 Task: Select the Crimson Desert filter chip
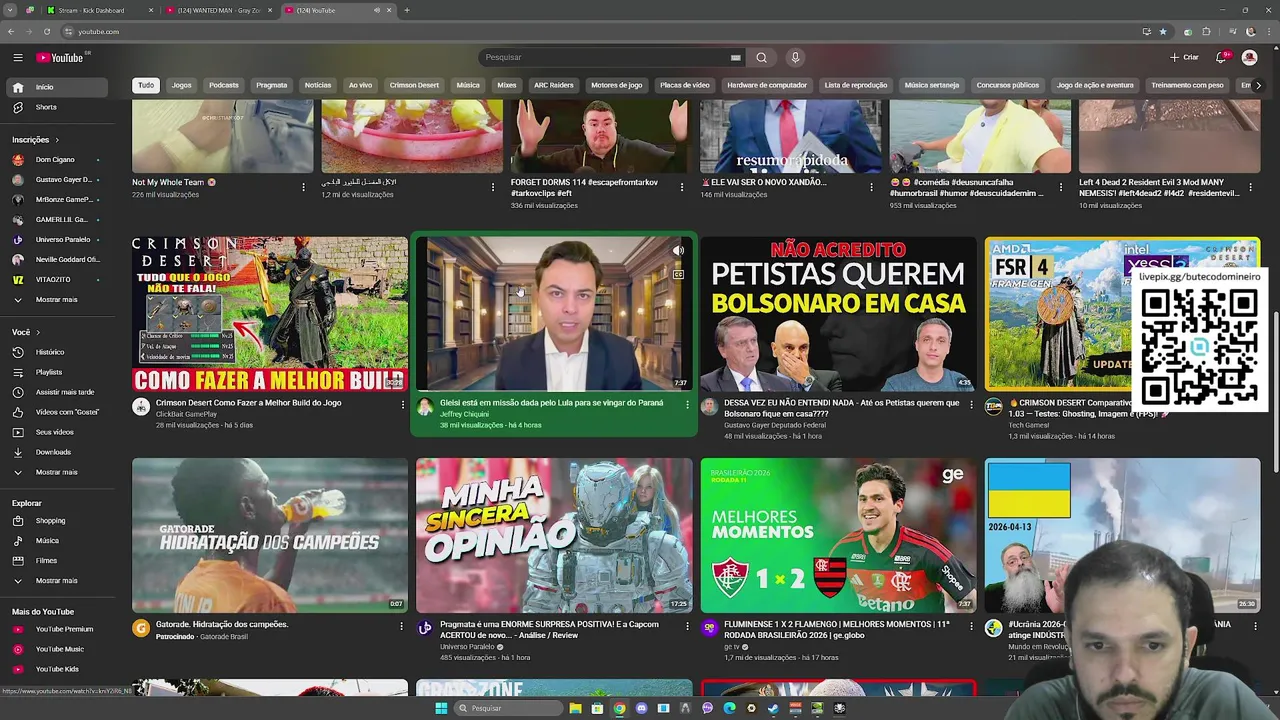pos(414,85)
